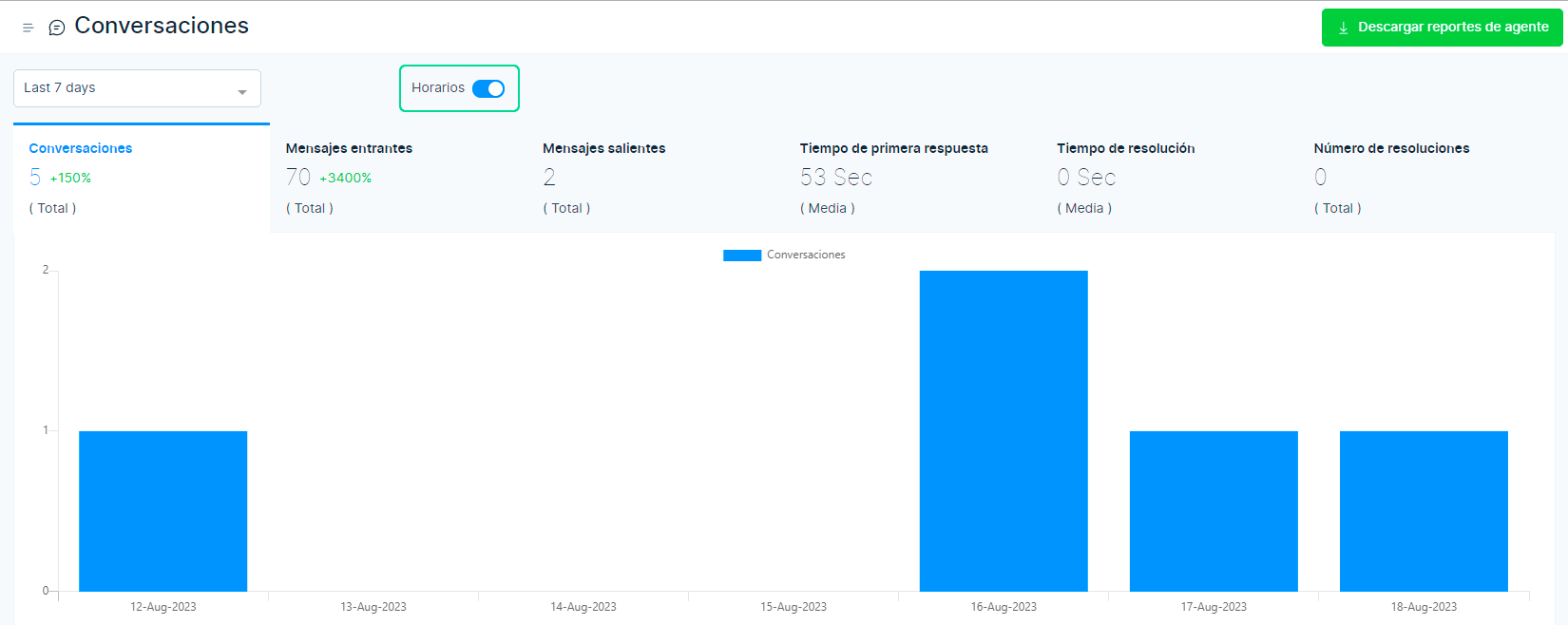Download agent reports
This screenshot has width=1568, height=625.
click(x=1442, y=28)
